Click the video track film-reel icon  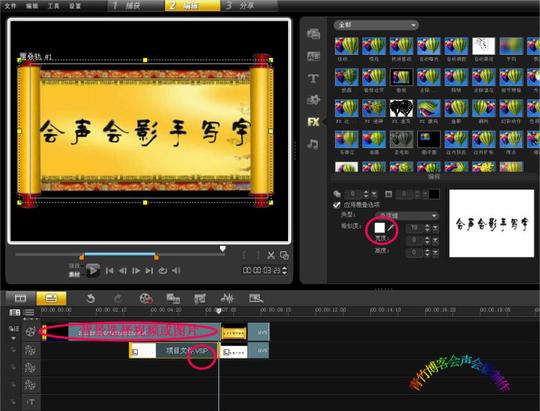tap(30, 332)
